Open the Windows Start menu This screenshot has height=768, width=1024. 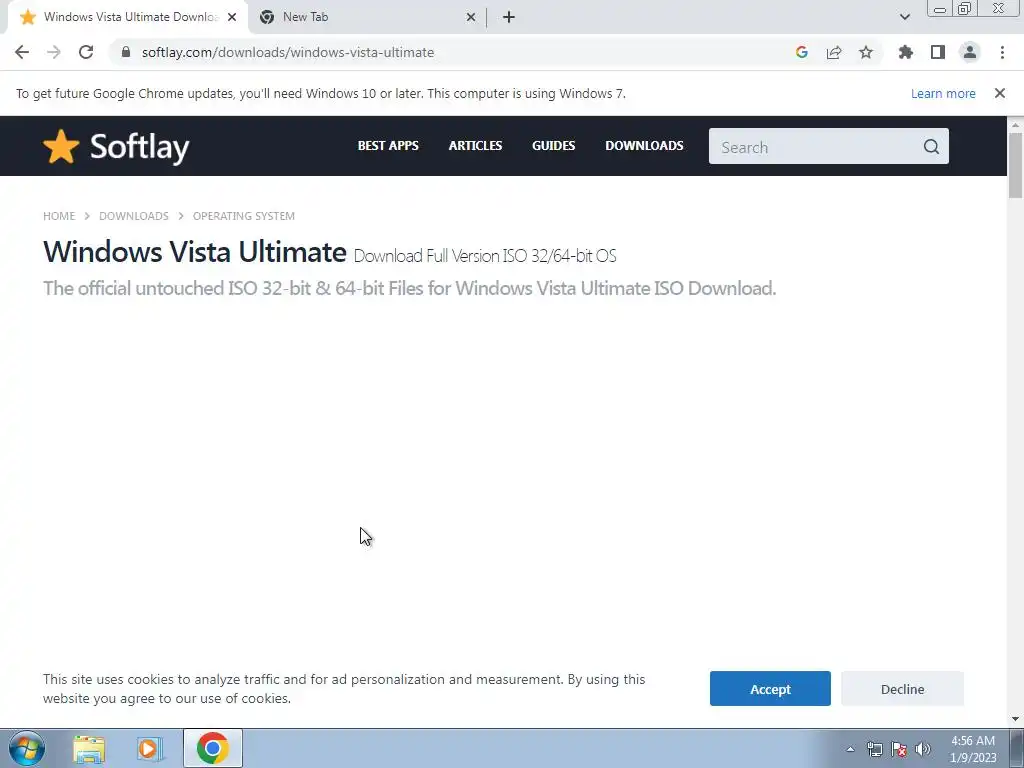point(27,748)
